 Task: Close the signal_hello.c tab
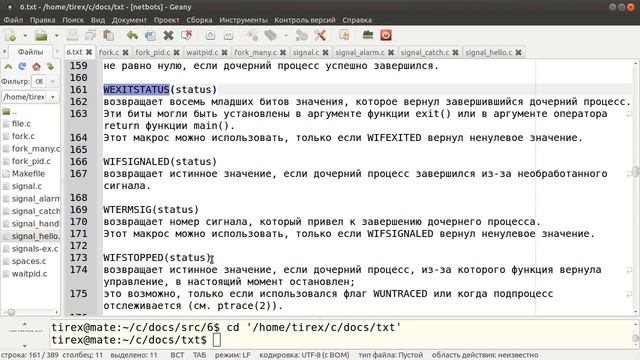click(x=518, y=52)
